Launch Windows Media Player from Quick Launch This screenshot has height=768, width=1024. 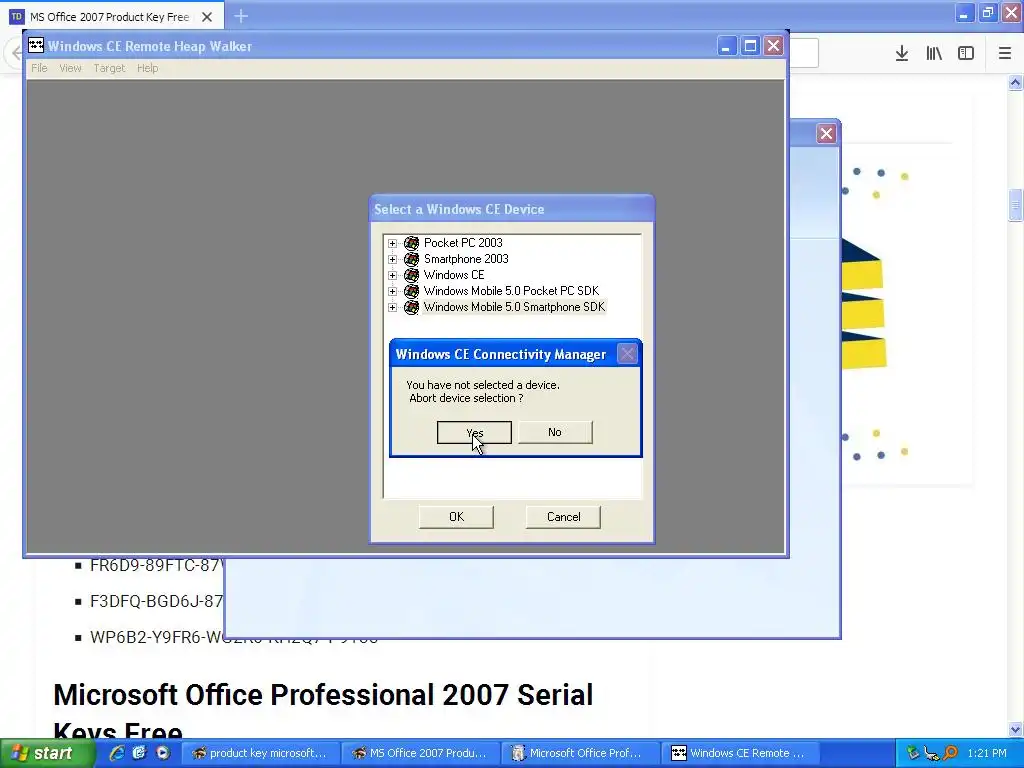[163, 753]
